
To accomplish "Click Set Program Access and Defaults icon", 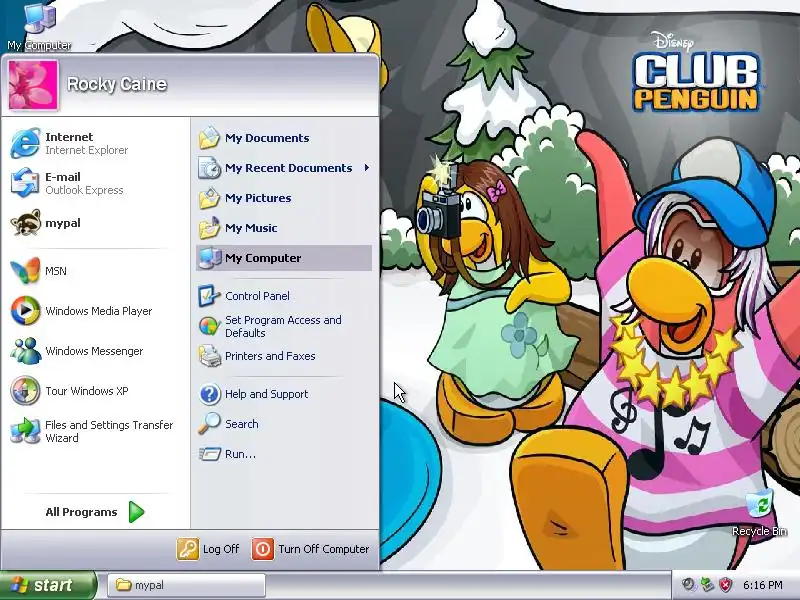I will click(x=209, y=326).
